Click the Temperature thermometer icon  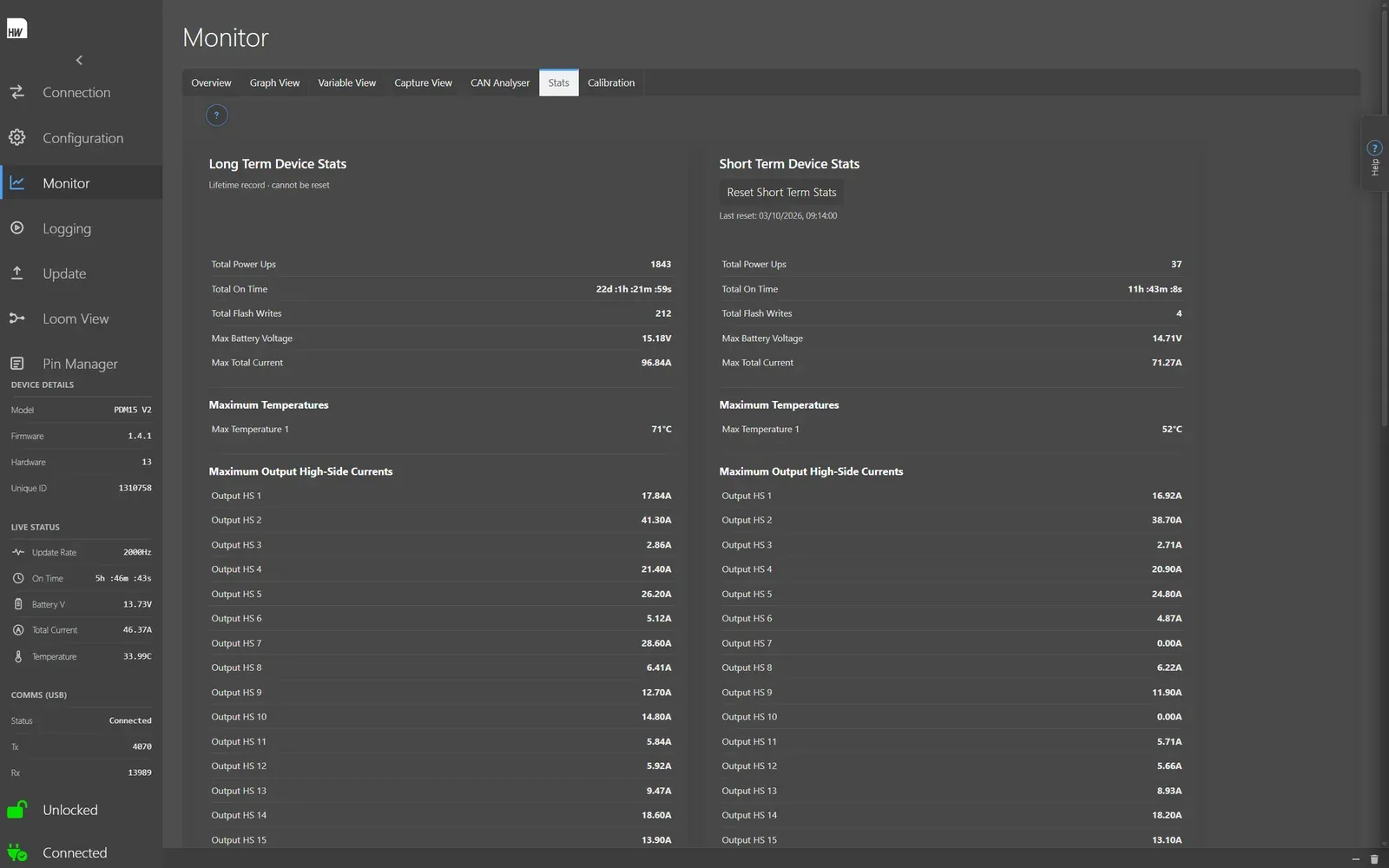pyautogui.click(x=18, y=656)
